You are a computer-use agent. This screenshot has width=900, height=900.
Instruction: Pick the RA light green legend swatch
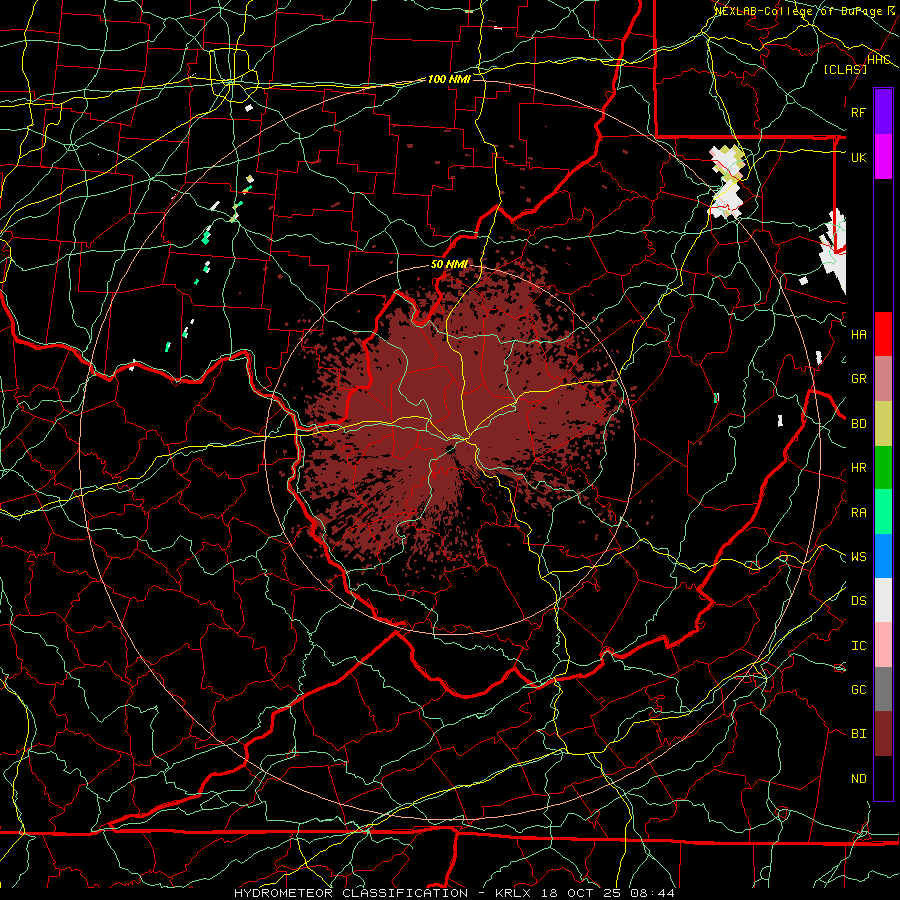click(883, 512)
